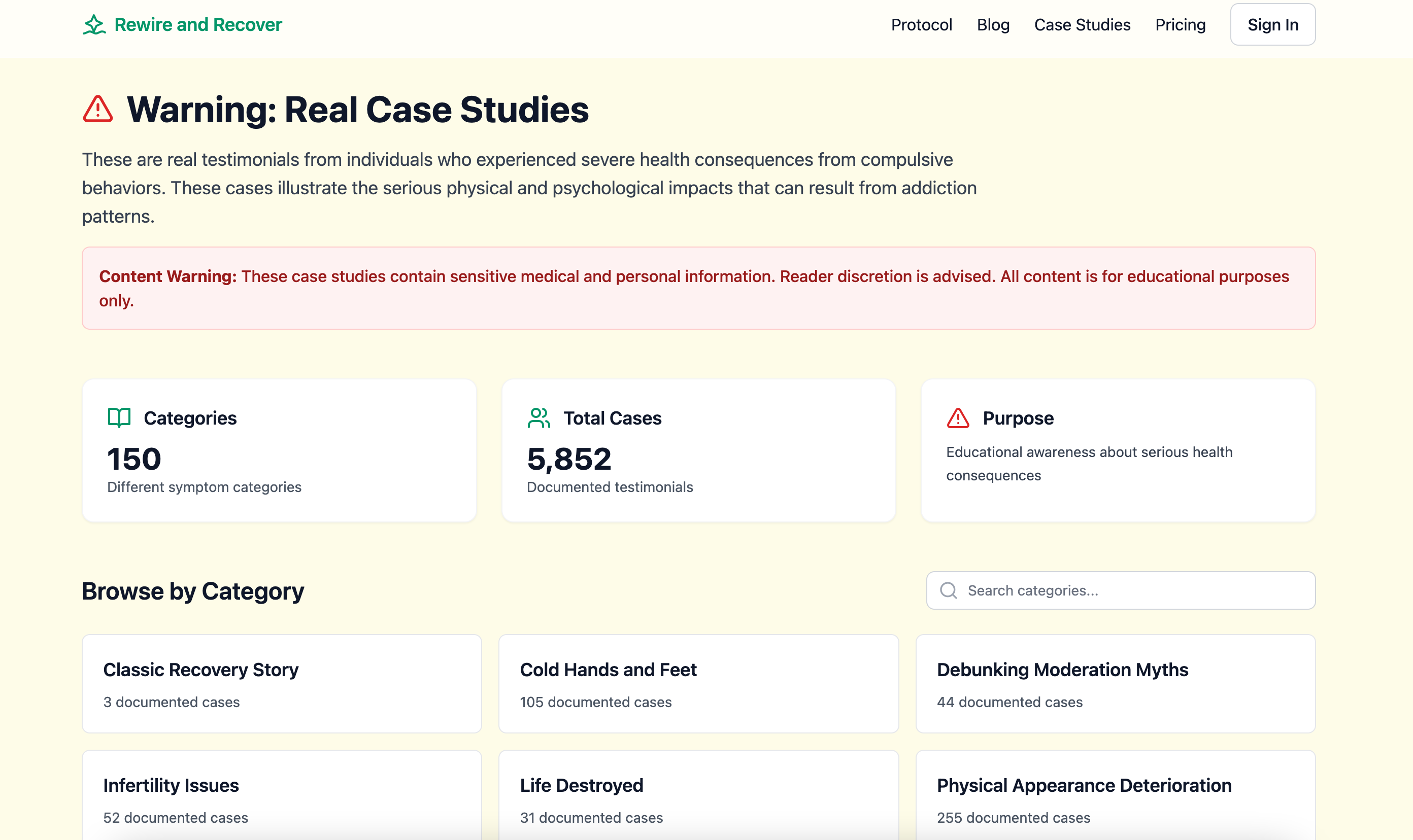Click the people icon for Total Cases

pyautogui.click(x=539, y=418)
